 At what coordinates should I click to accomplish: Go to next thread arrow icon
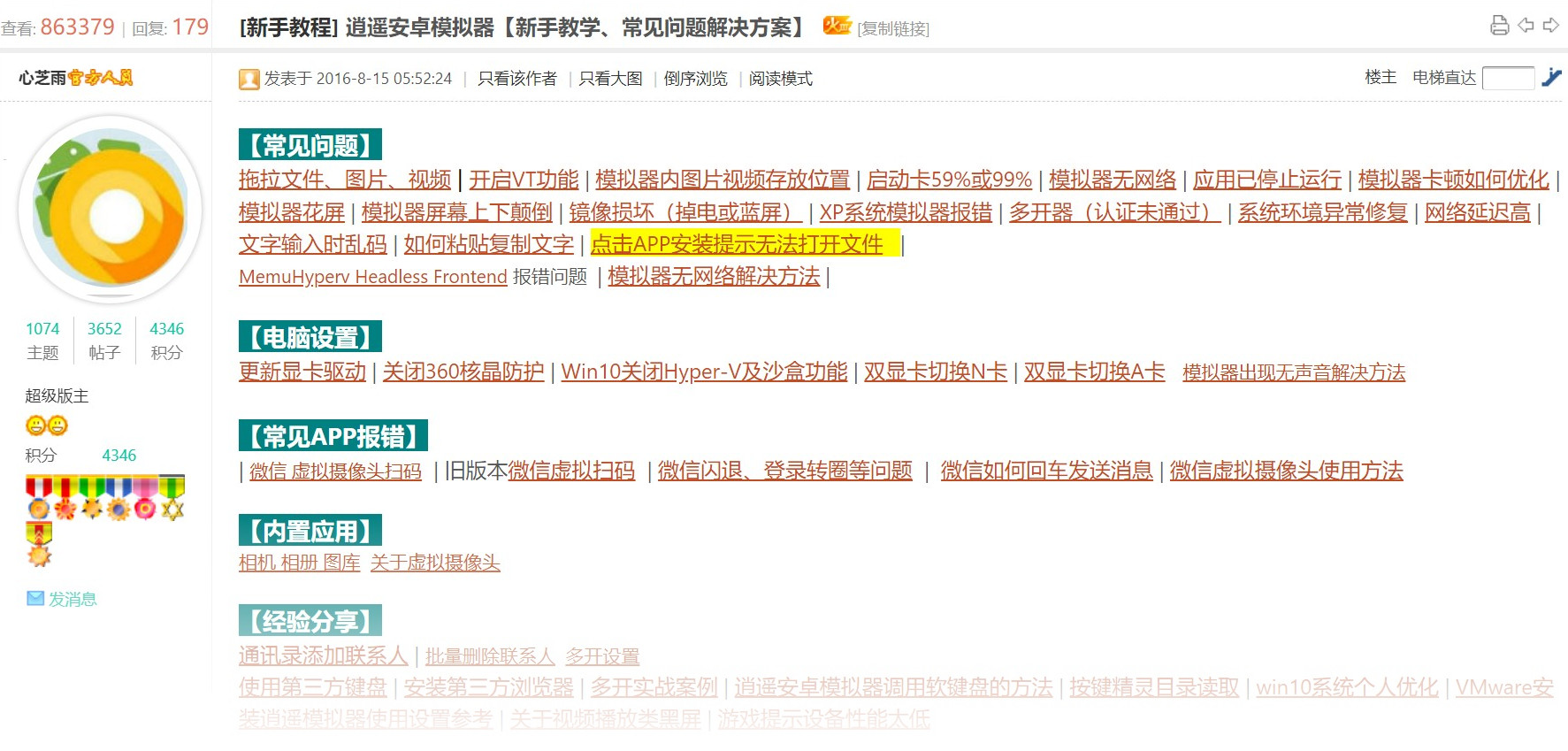tap(1550, 25)
